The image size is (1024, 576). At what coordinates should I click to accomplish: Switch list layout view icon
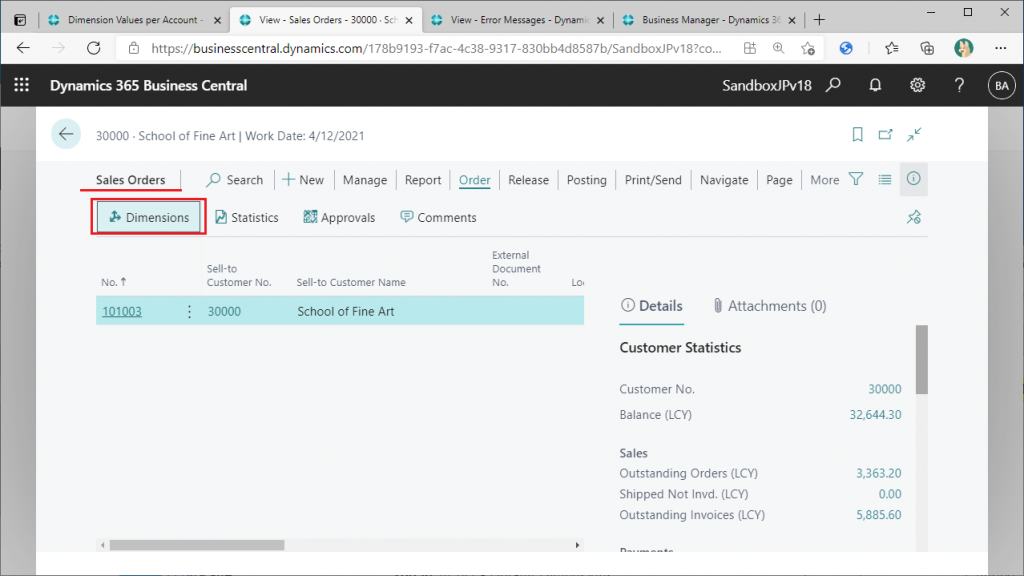(x=885, y=179)
